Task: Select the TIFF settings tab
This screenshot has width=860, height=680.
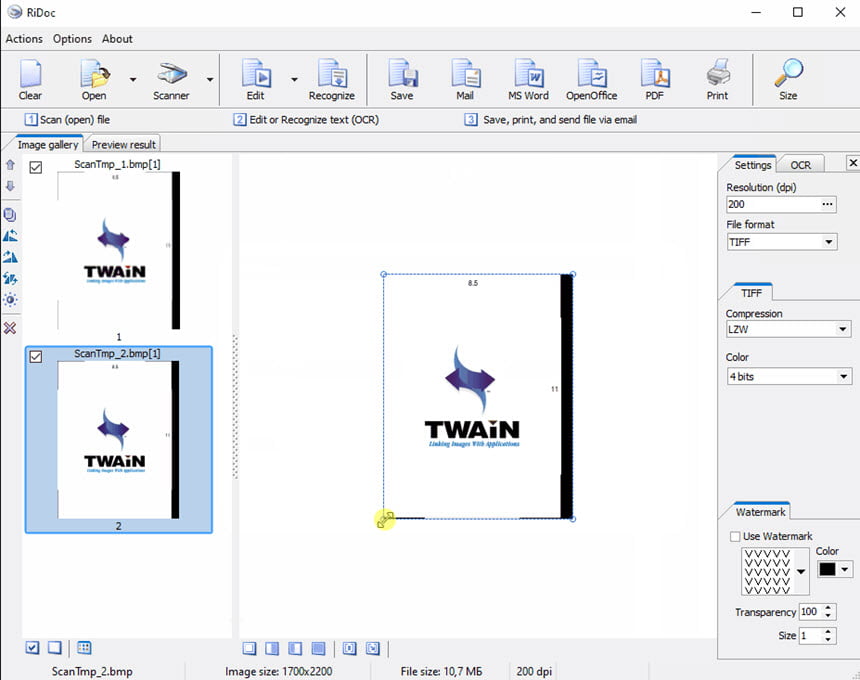Action: point(751,293)
